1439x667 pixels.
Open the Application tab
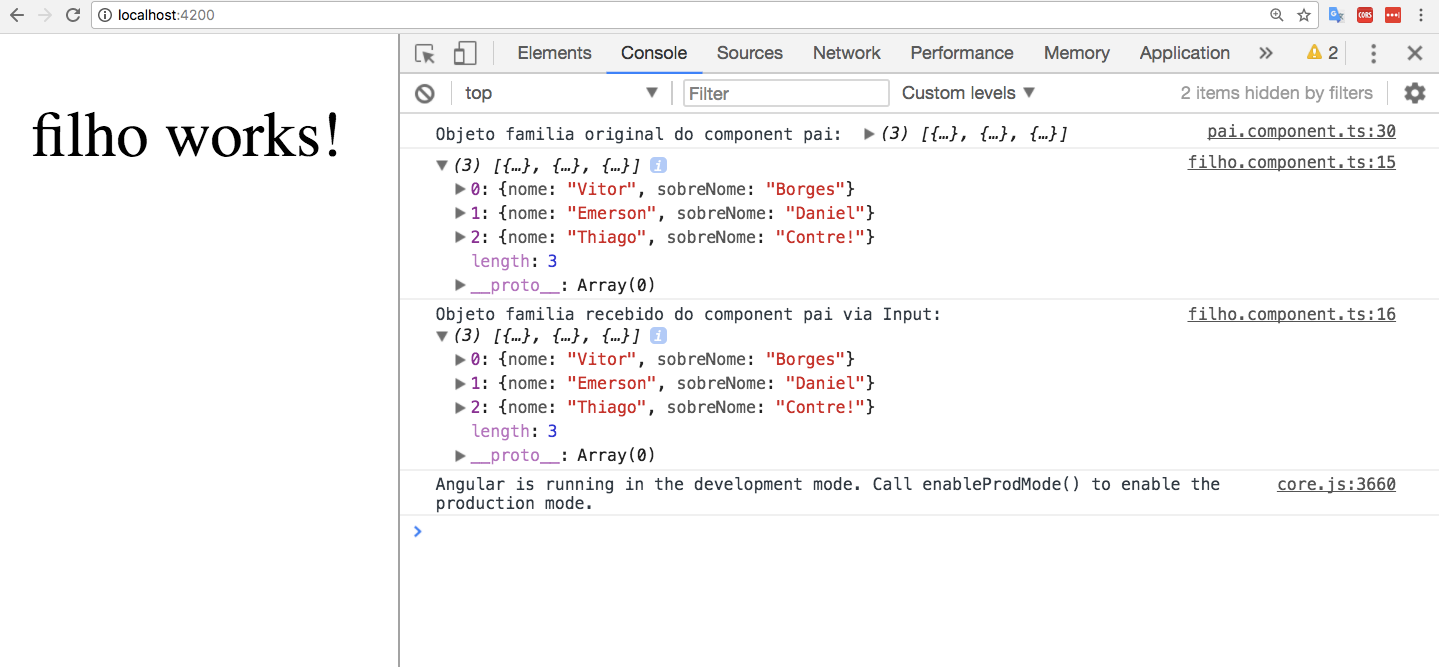[1184, 54]
